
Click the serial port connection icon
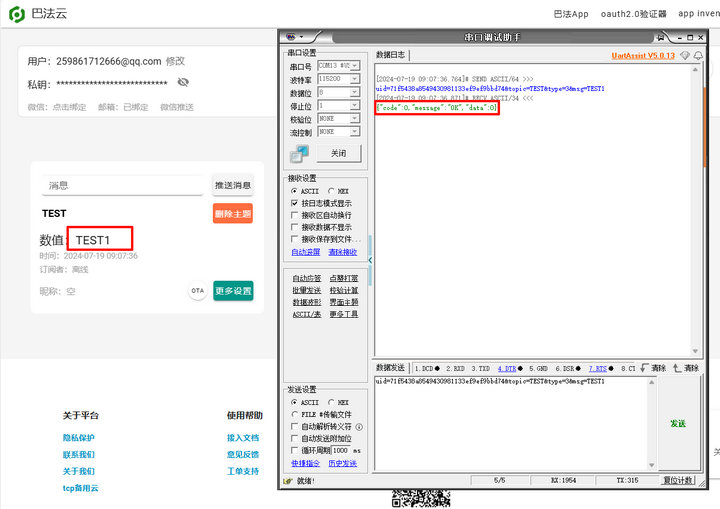(x=300, y=154)
